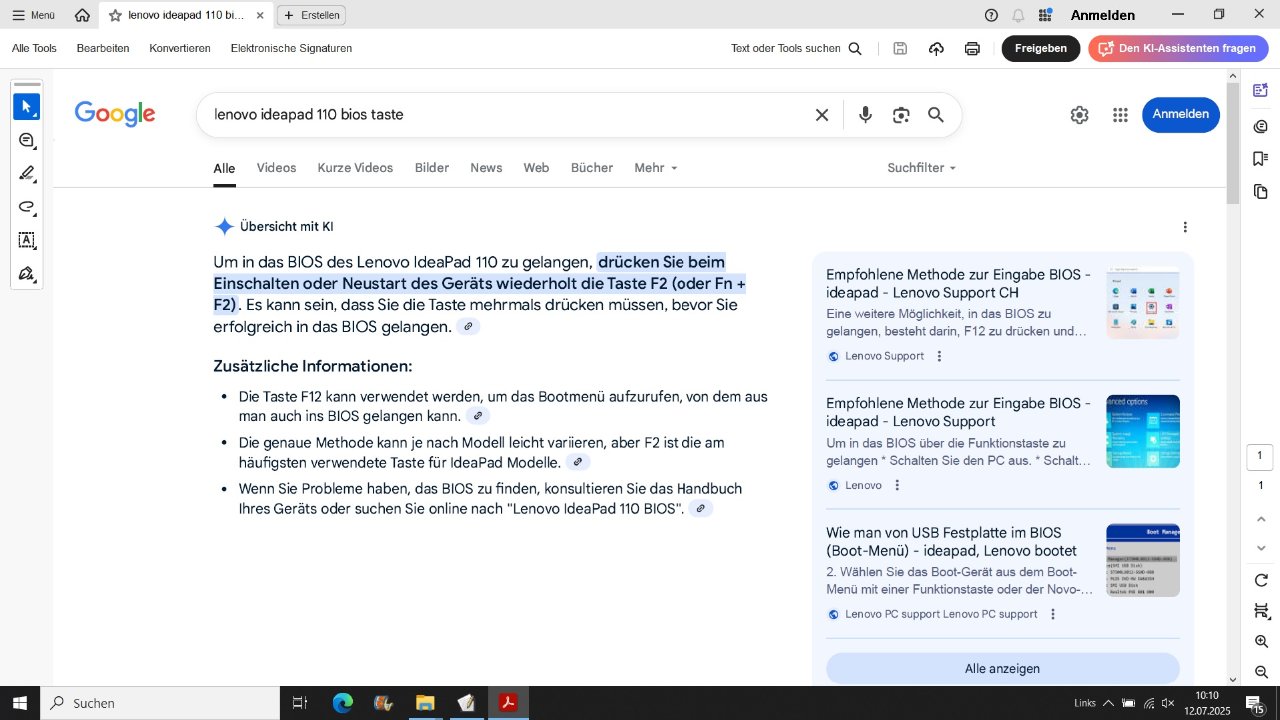Select the Videos search tab
1280x720 pixels.
click(x=276, y=168)
